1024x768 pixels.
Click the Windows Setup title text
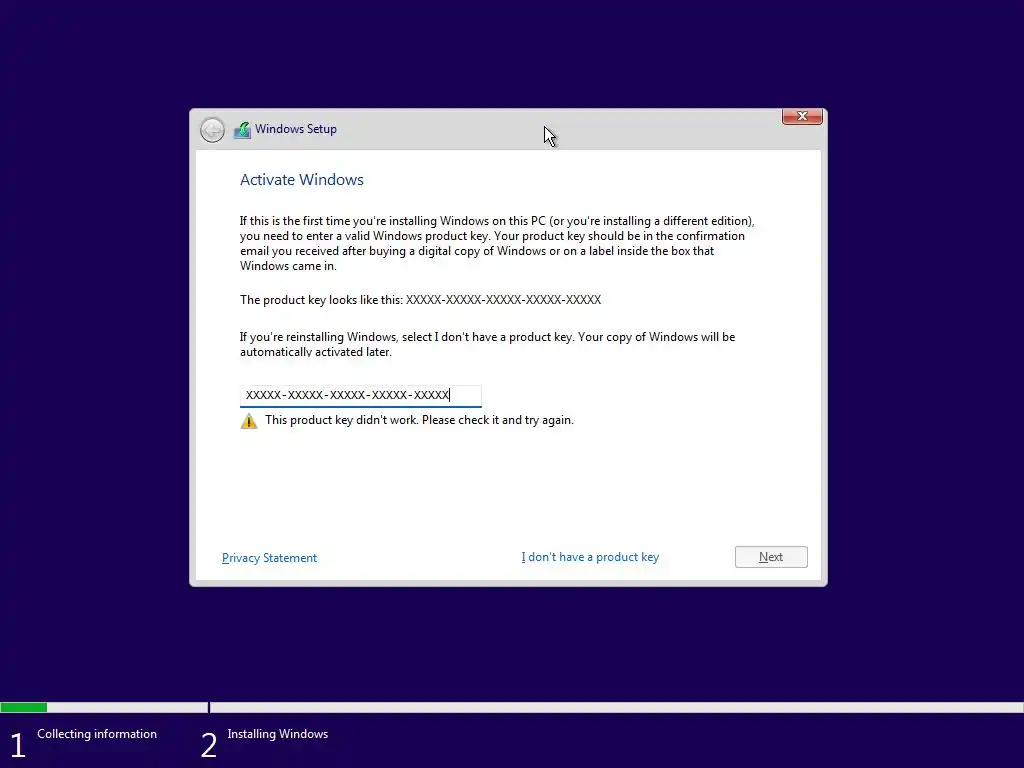pyautogui.click(x=296, y=129)
